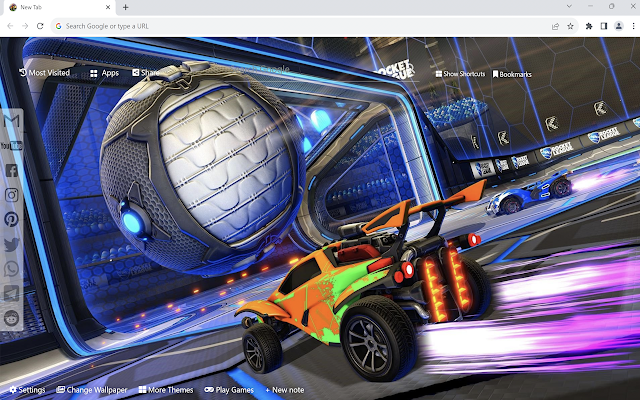
Task: Open Chrome three-dot menu
Action: click(633, 26)
